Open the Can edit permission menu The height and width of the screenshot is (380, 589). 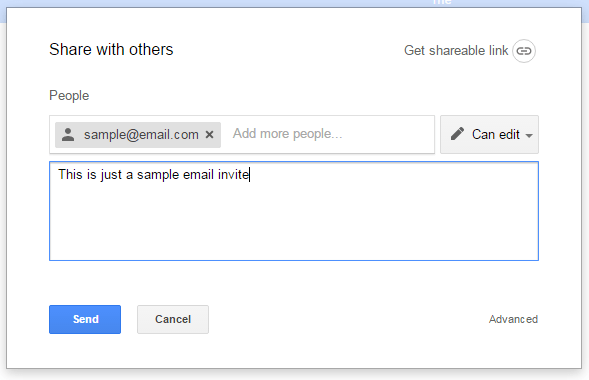point(489,134)
